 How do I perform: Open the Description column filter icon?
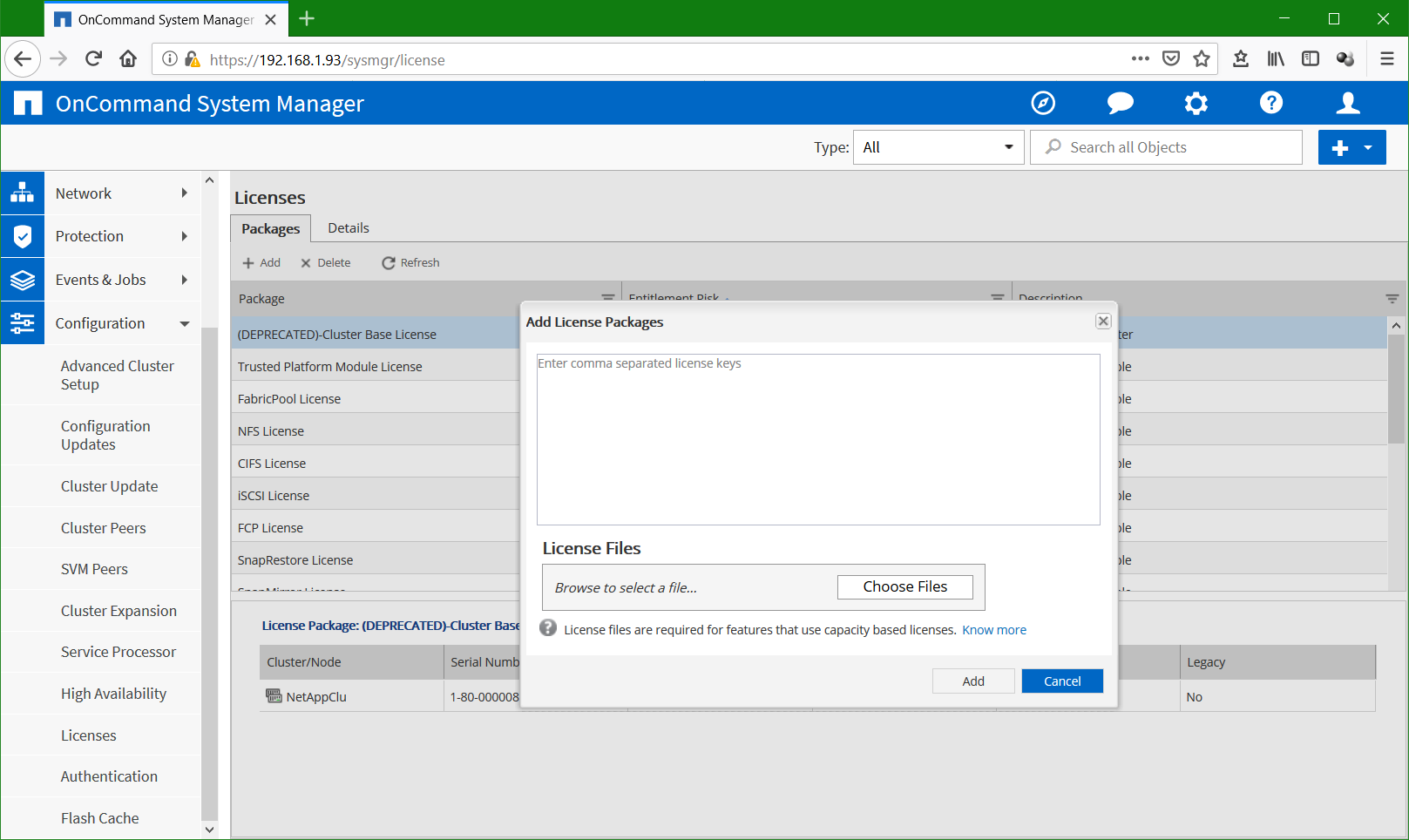click(x=1392, y=299)
